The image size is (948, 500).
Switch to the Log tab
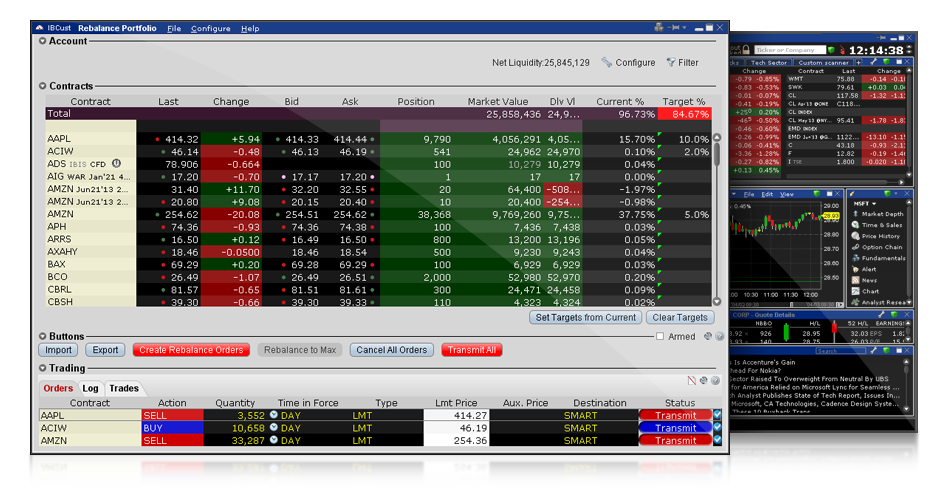90,388
